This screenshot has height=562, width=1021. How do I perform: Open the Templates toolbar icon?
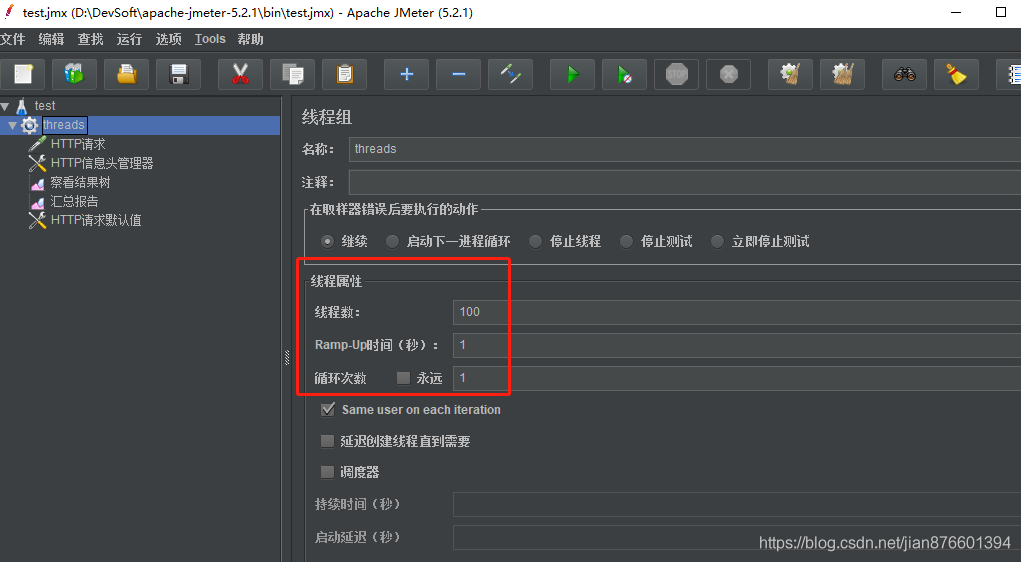point(74,74)
